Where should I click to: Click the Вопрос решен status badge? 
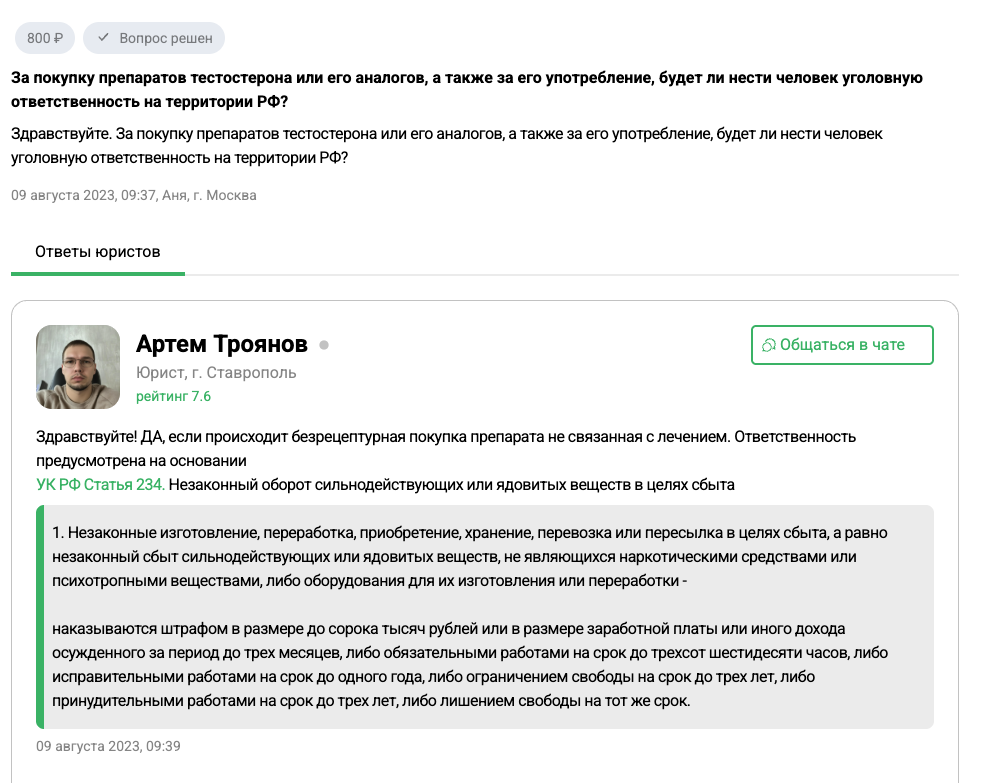[154, 38]
